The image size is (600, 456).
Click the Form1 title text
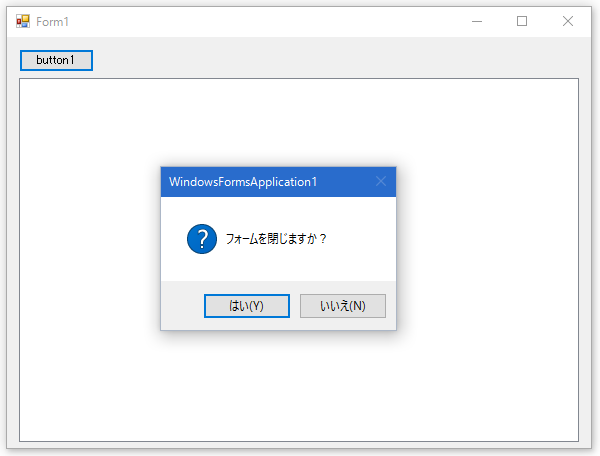tap(52, 22)
